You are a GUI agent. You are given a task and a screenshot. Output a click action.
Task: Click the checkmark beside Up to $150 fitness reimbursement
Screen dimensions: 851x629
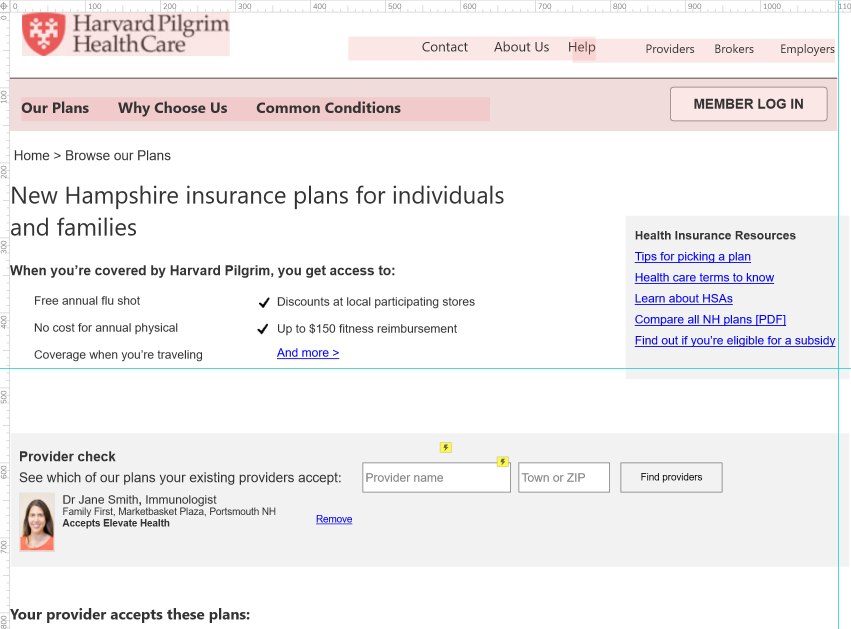point(263,329)
